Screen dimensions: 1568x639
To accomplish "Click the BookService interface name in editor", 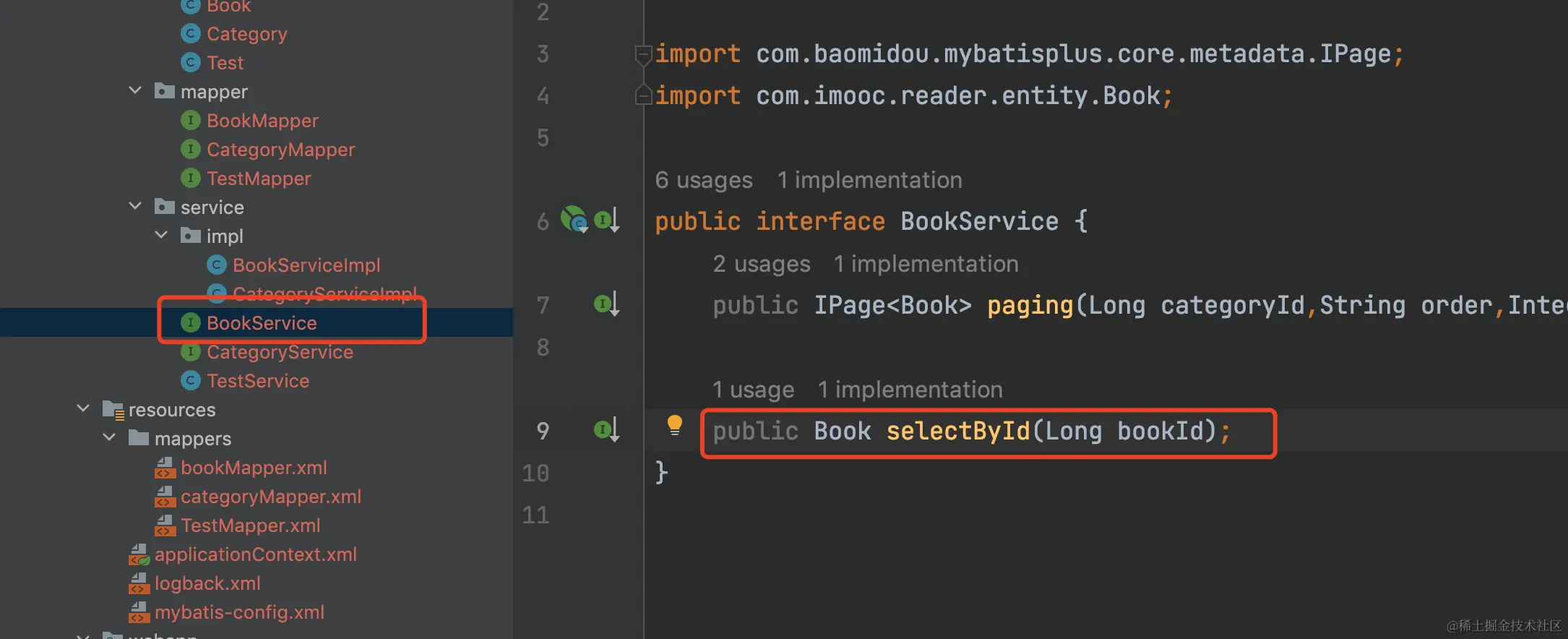I will coord(980,221).
